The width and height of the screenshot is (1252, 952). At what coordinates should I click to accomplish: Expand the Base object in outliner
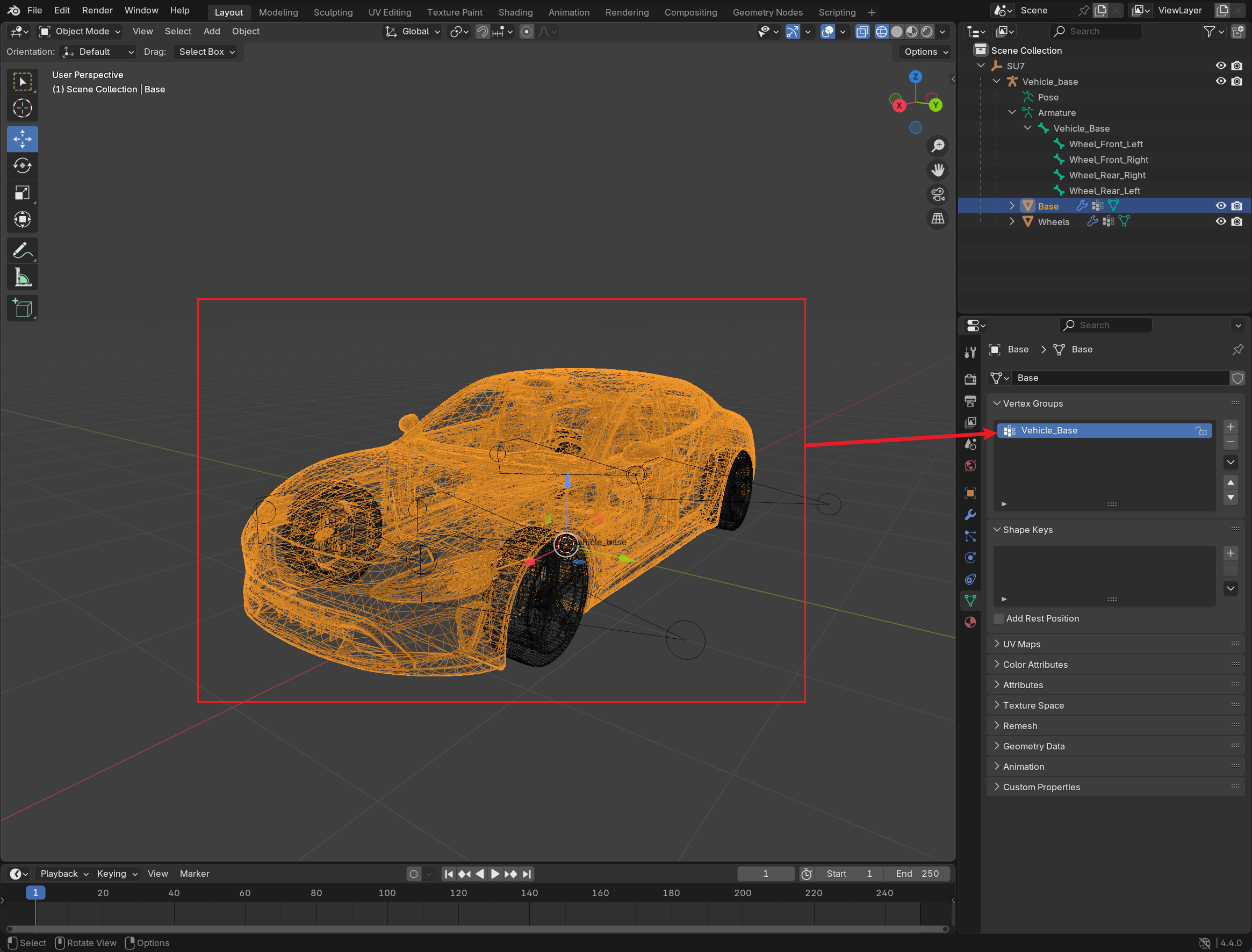[x=1012, y=206]
